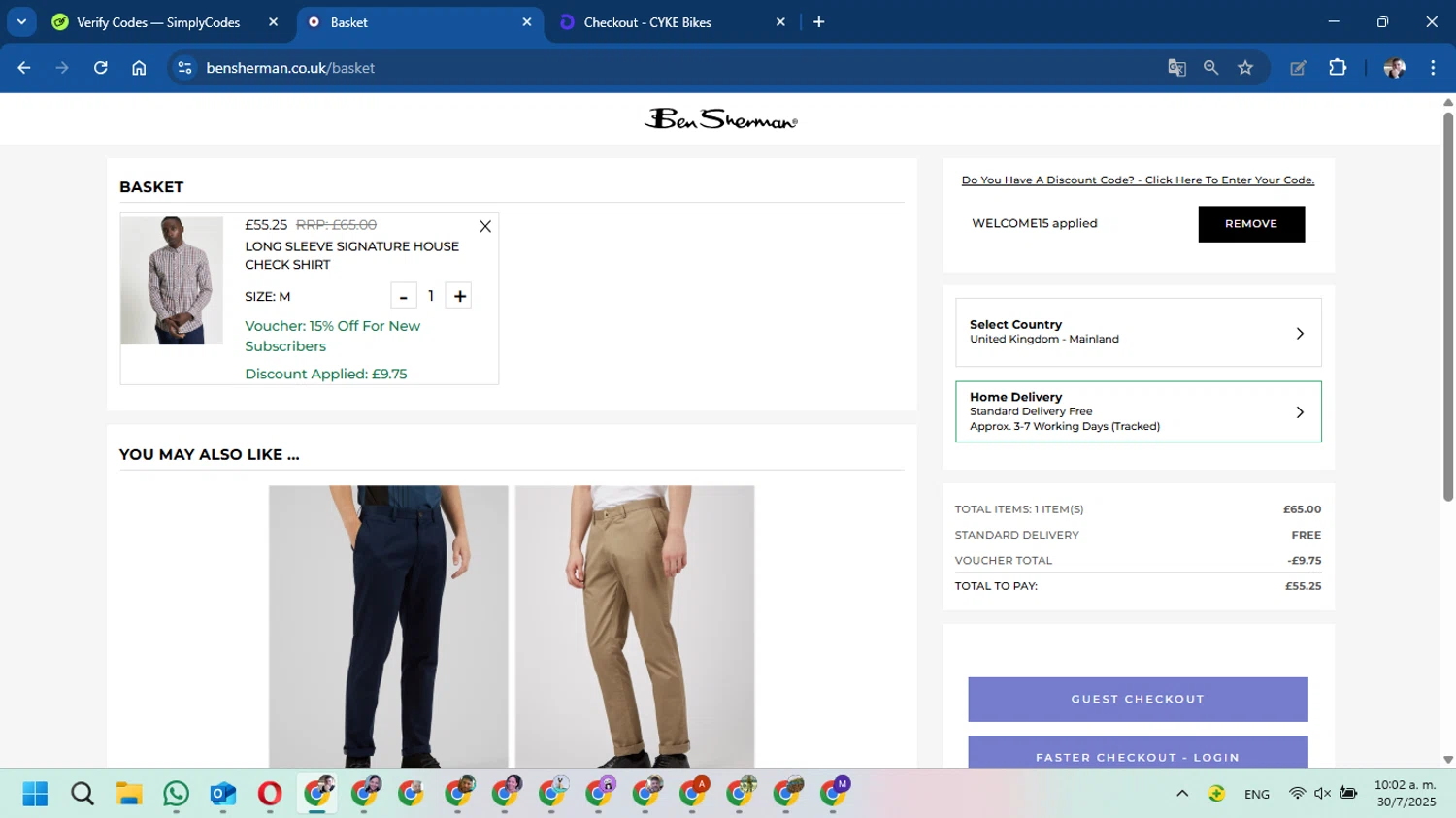Switch to Verify Codes — SimplyCodes tab
Screen dimensions: 1456x818
pyautogui.click(x=158, y=22)
